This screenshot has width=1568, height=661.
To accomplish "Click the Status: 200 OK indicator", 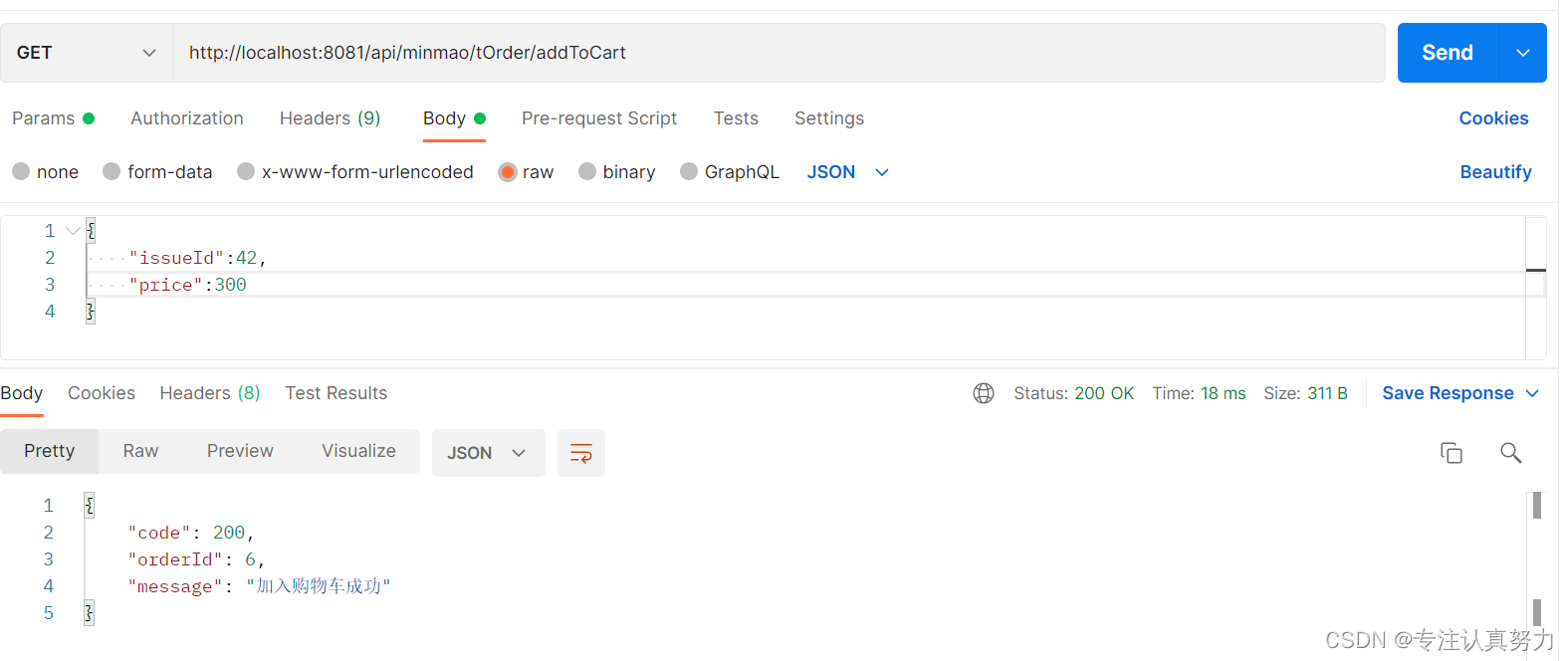I will pos(1073,393).
